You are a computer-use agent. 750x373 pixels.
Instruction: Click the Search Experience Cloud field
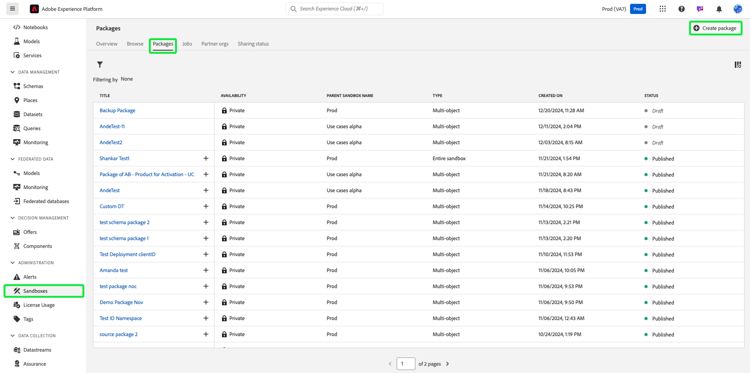334,9
